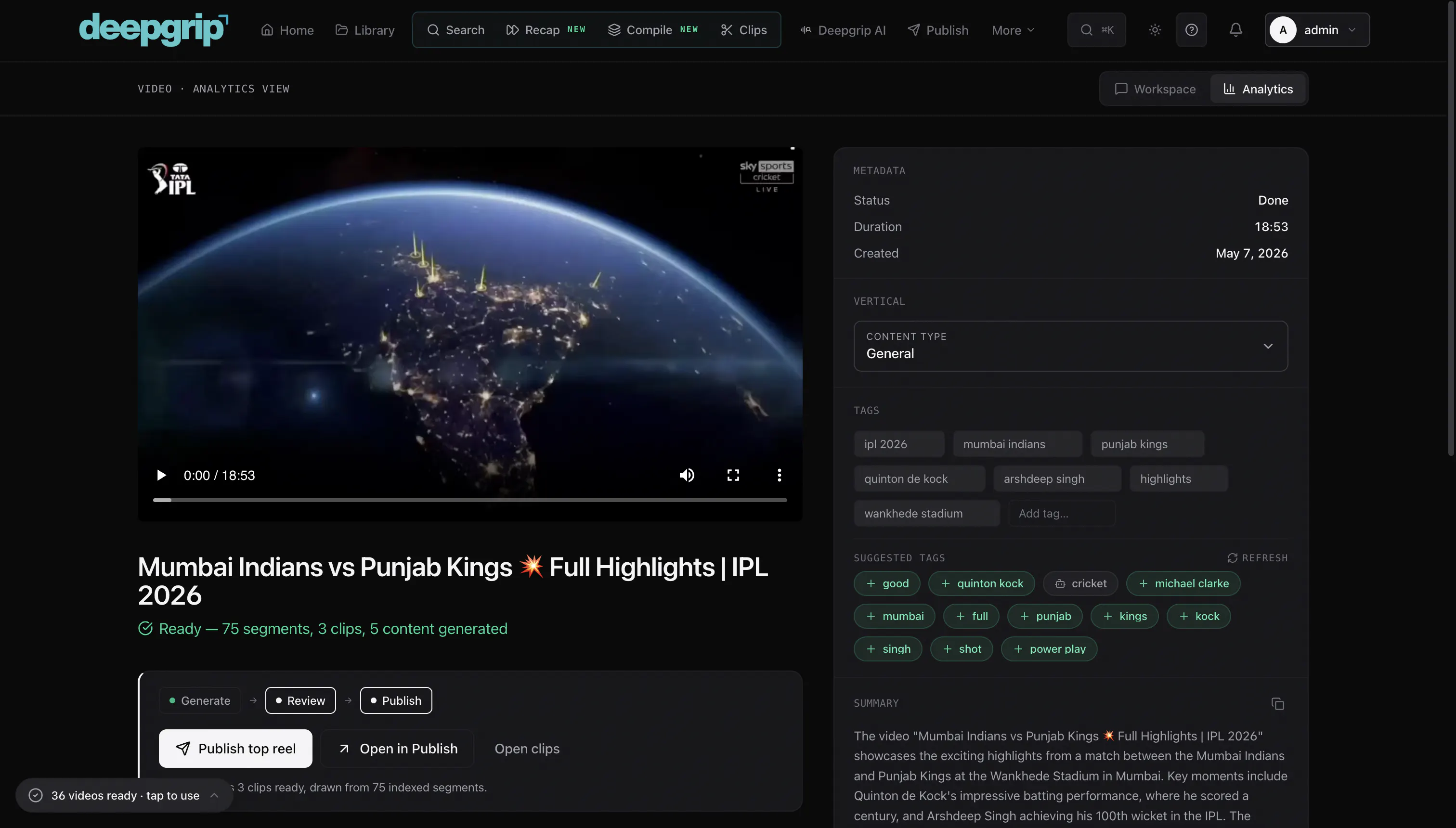This screenshot has width=1456, height=828.
Task: Click the Open clips link
Action: pyautogui.click(x=527, y=749)
